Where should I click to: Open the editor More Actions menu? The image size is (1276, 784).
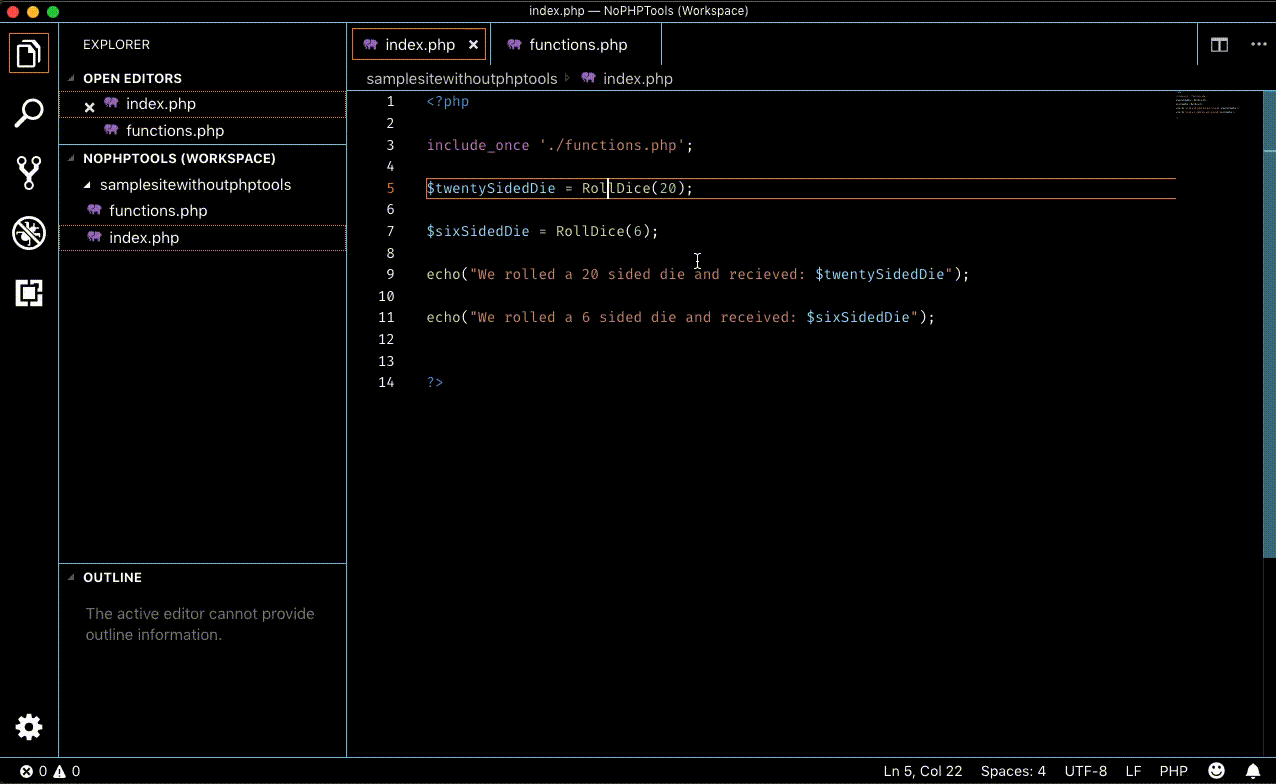pos(1258,44)
